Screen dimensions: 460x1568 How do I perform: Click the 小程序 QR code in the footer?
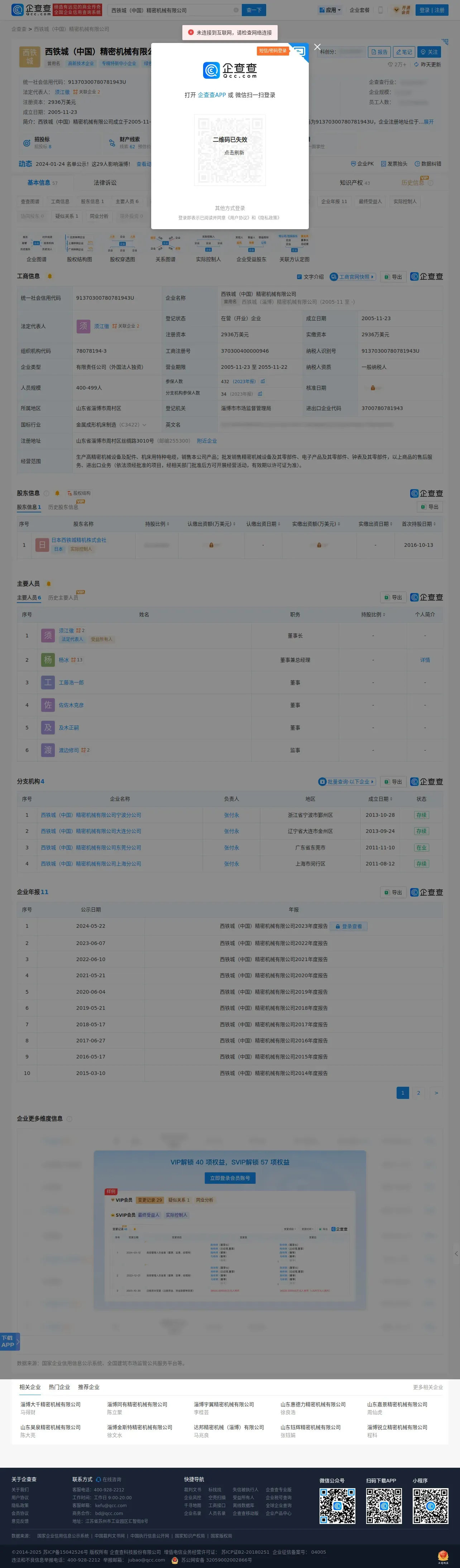pyautogui.click(x=430, y=1506)
